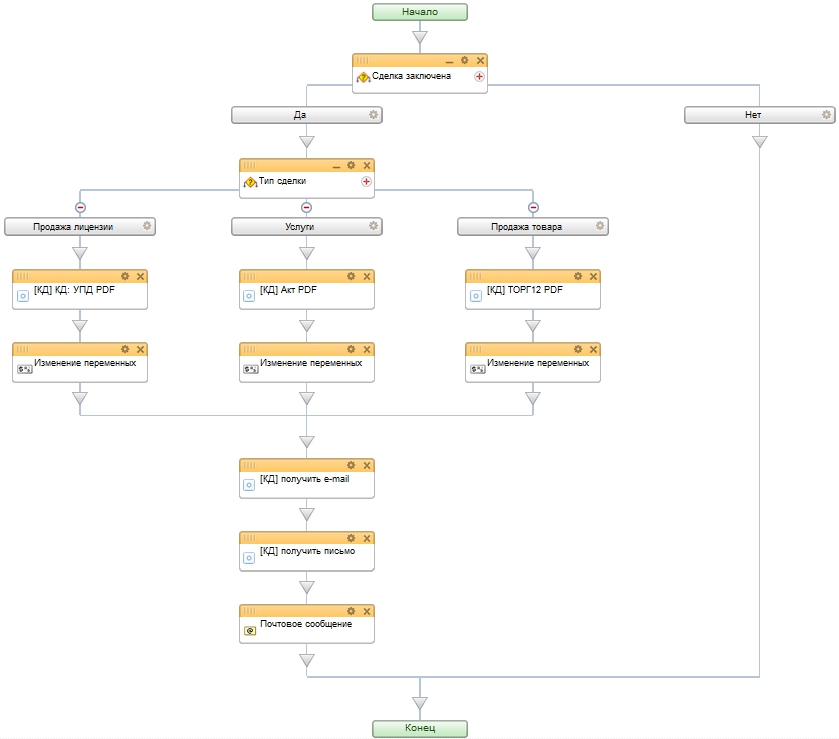Open settings of [КД] получить e-mail block
Viewport: 839px width, 739px height.
(x=351, y=465)
